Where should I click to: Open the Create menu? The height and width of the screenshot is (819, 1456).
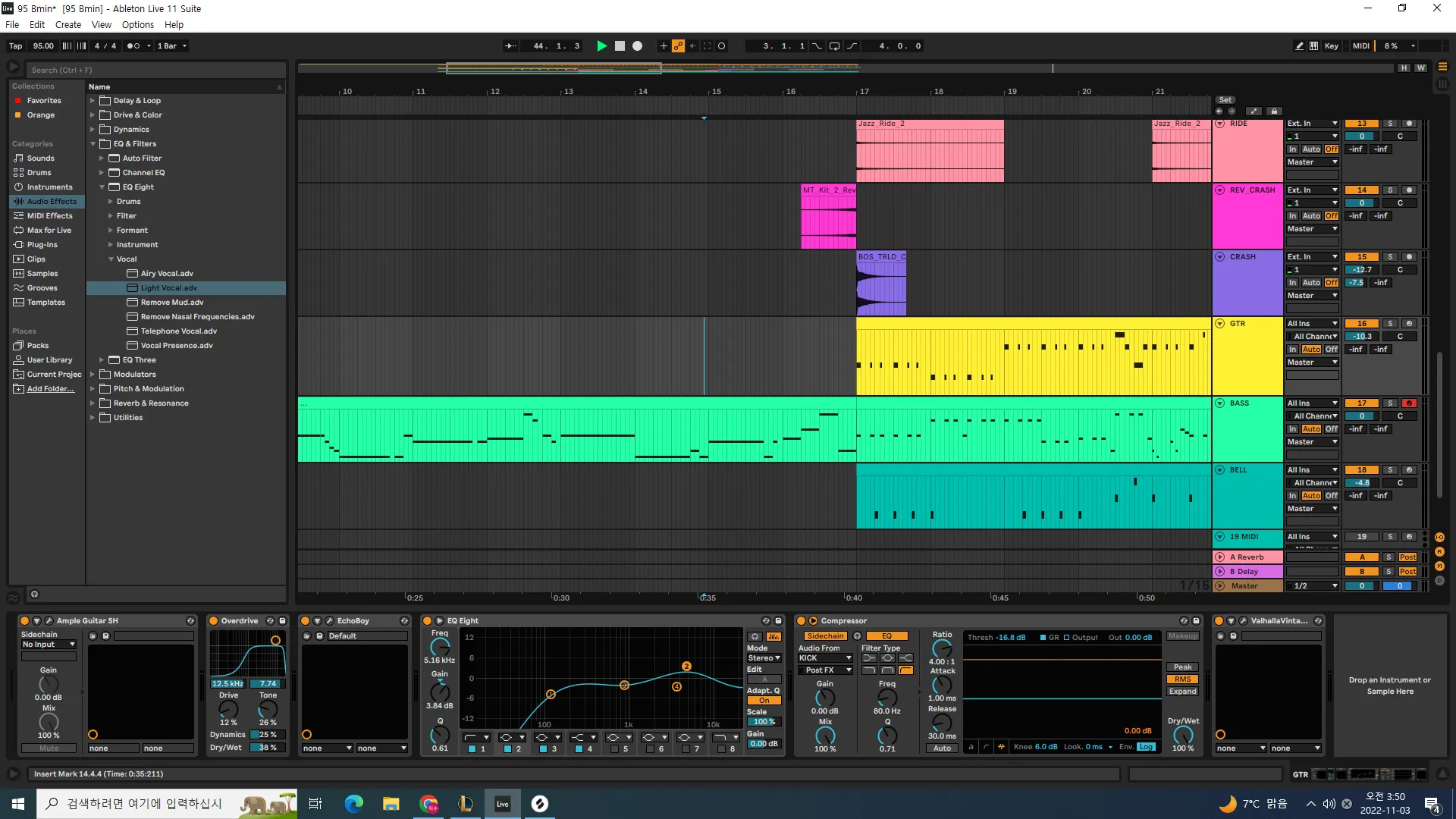point(67,25)
